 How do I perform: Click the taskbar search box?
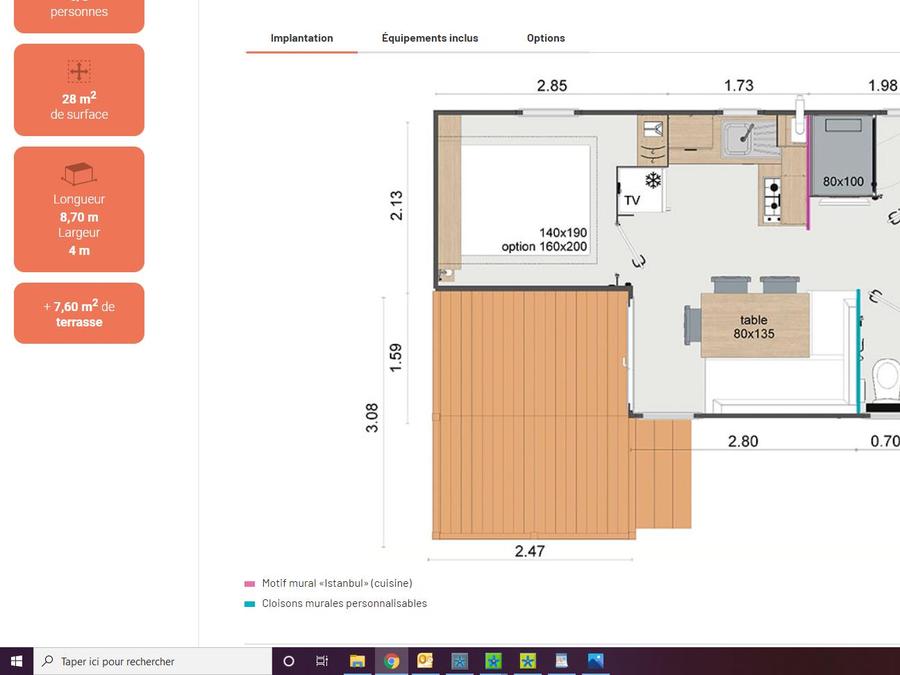pos(153,661)
